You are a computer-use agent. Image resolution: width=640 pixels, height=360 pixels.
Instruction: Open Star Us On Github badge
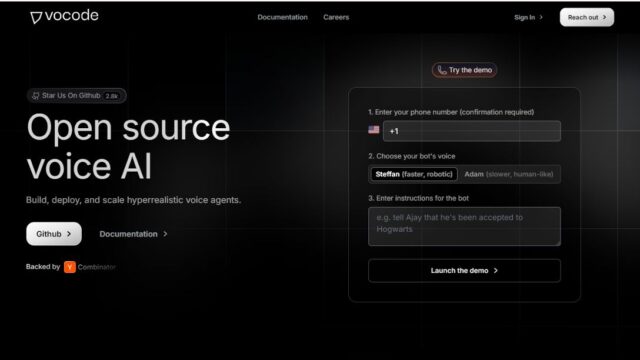pyautogui.click(x=77, y=96)
